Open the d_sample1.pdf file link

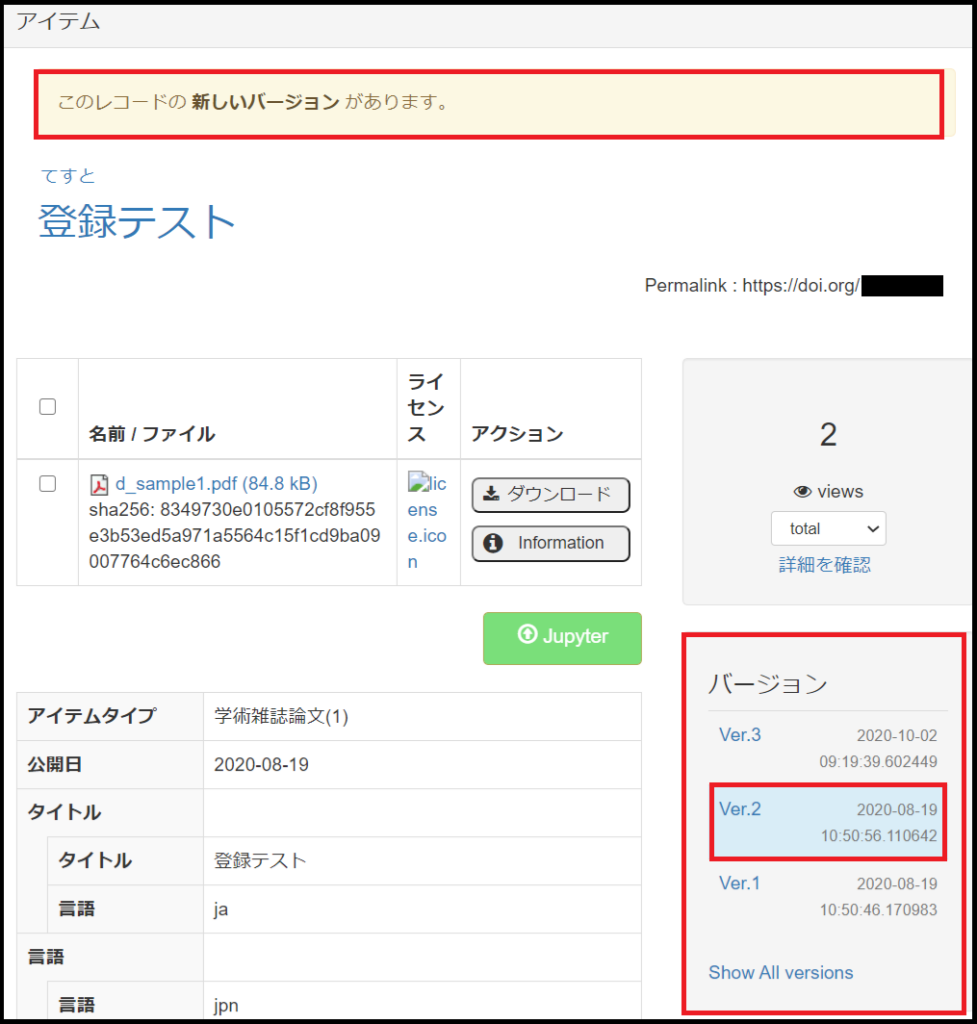(x=216, y=484)
